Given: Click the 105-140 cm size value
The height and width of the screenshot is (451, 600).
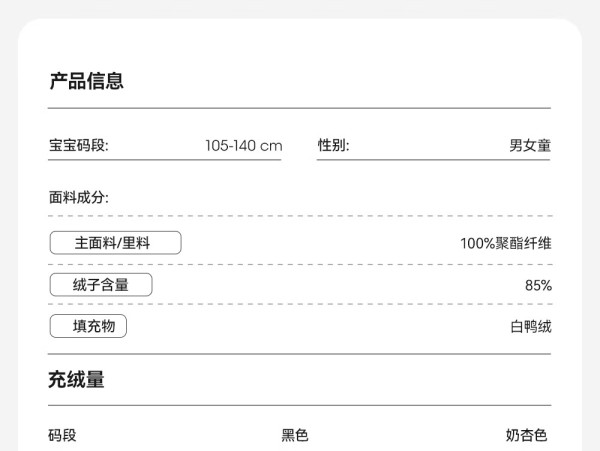Looking at the screenshot, I should coord(244,146).
